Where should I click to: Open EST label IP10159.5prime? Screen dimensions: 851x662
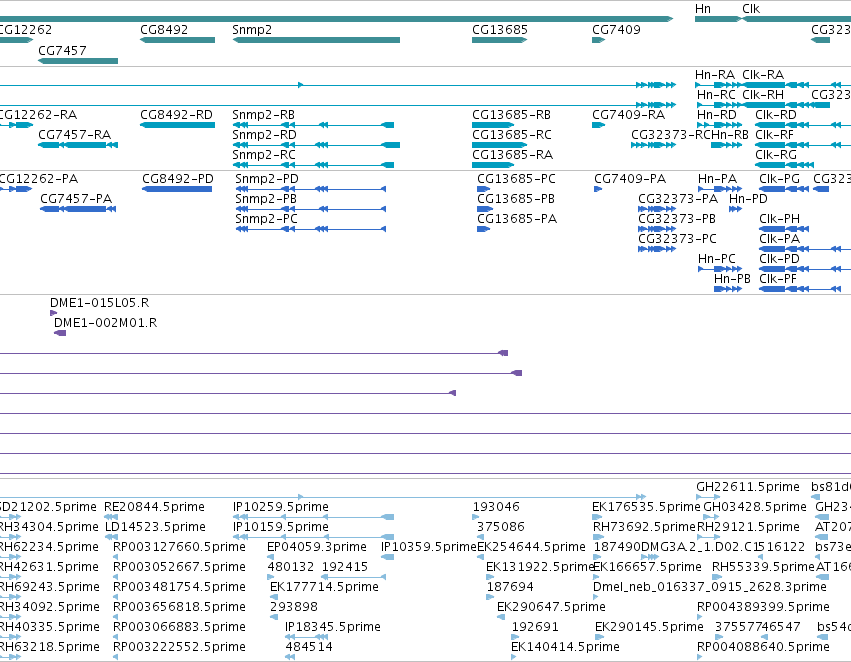281,527
